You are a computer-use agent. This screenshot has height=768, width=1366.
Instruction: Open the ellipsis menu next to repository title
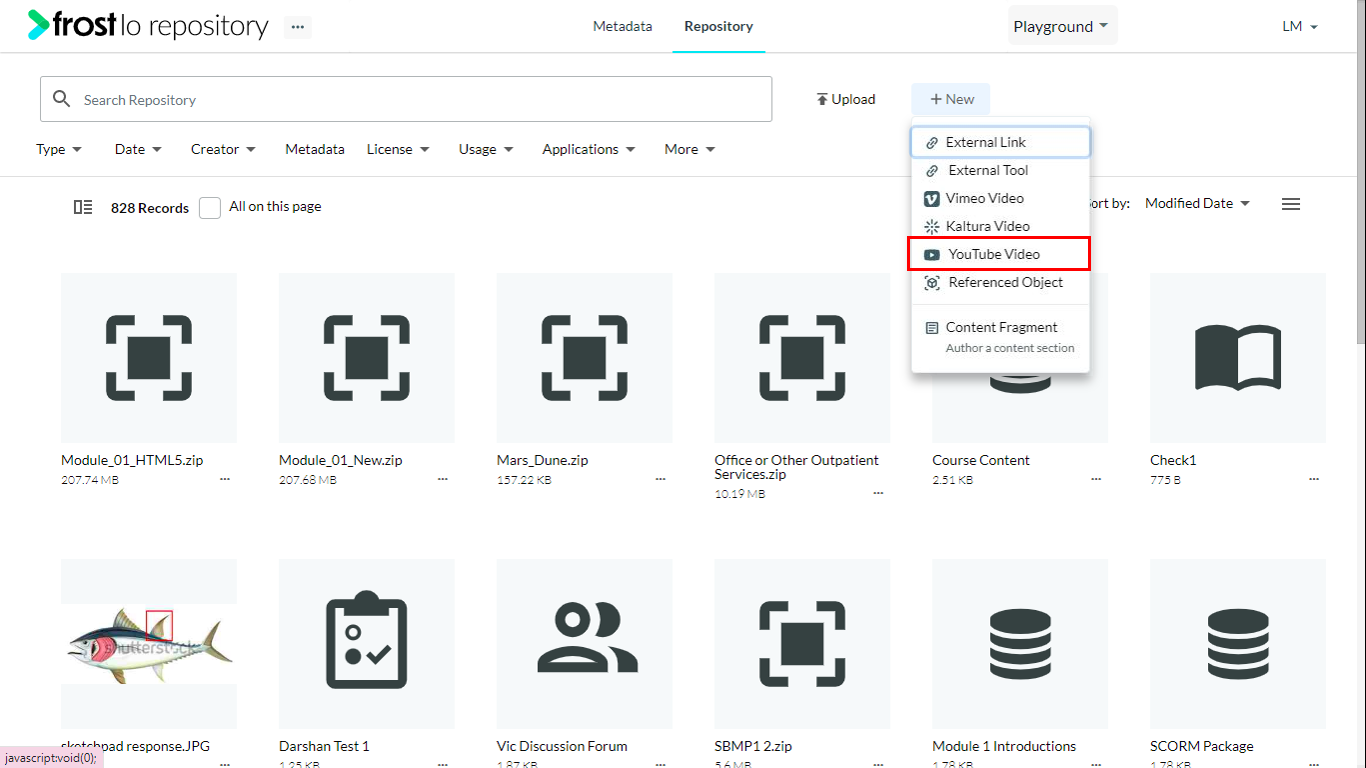point(297,28)
